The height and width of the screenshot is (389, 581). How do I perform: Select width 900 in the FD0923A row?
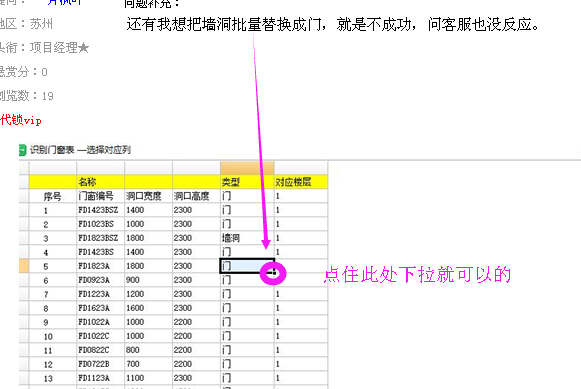[148, 280]
